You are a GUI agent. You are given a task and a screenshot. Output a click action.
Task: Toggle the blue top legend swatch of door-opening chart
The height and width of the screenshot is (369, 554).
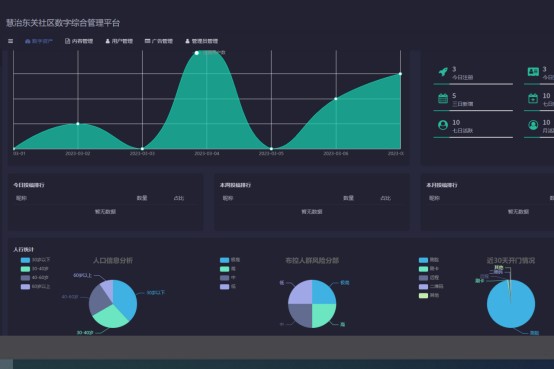pyautogui.click(x=423, y=260)
